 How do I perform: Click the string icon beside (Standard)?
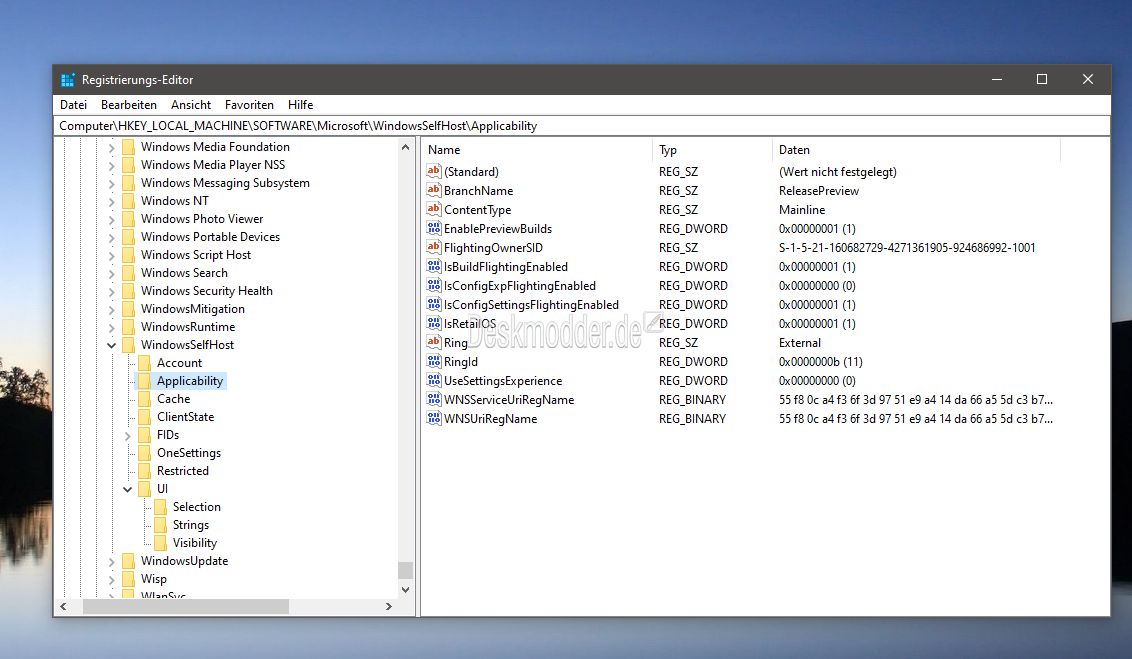pos(433,171)
